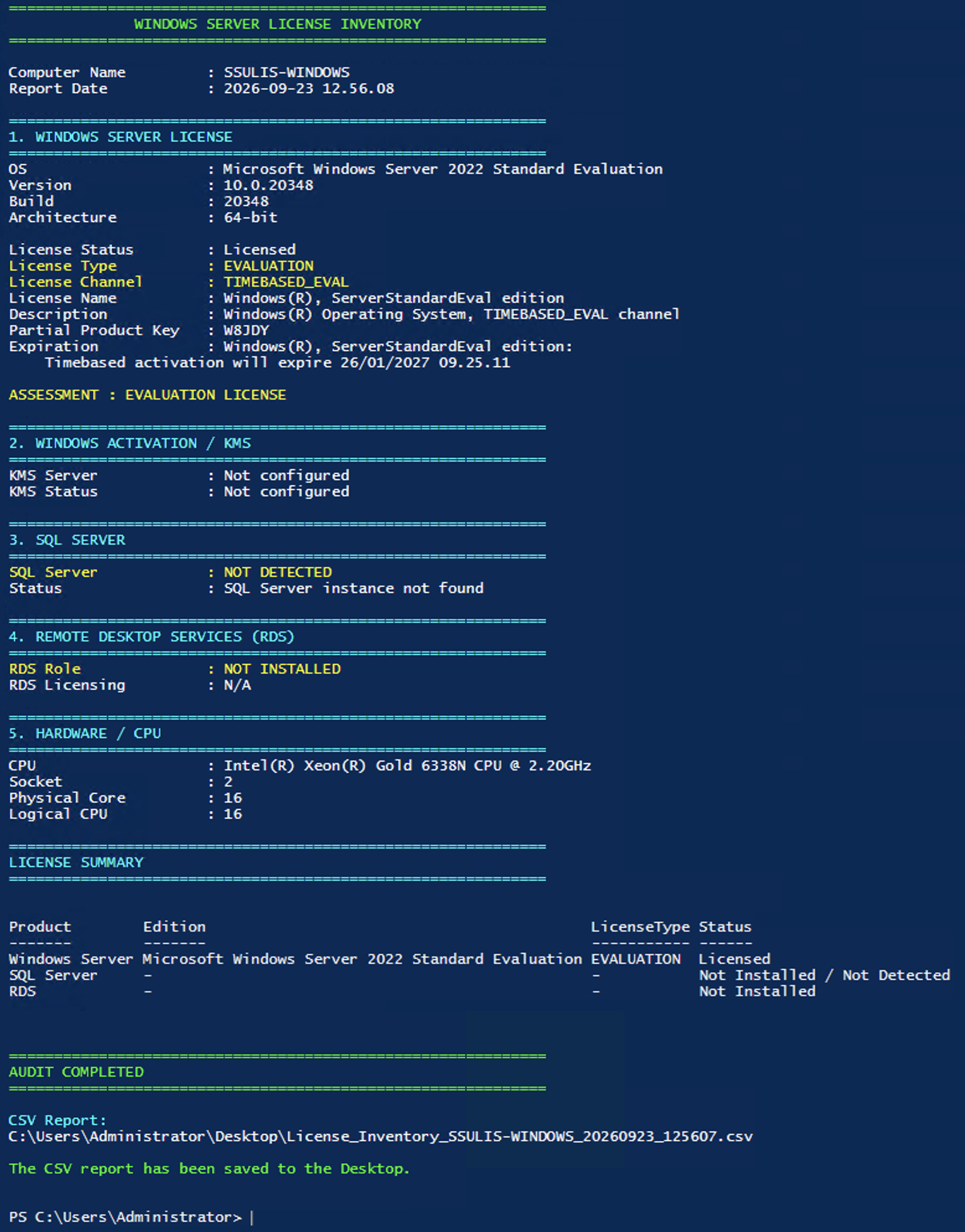This screenshot has height=1232, width=965.
Task: Click the 'CSV Report:' label
Action: coord(58,1121)
